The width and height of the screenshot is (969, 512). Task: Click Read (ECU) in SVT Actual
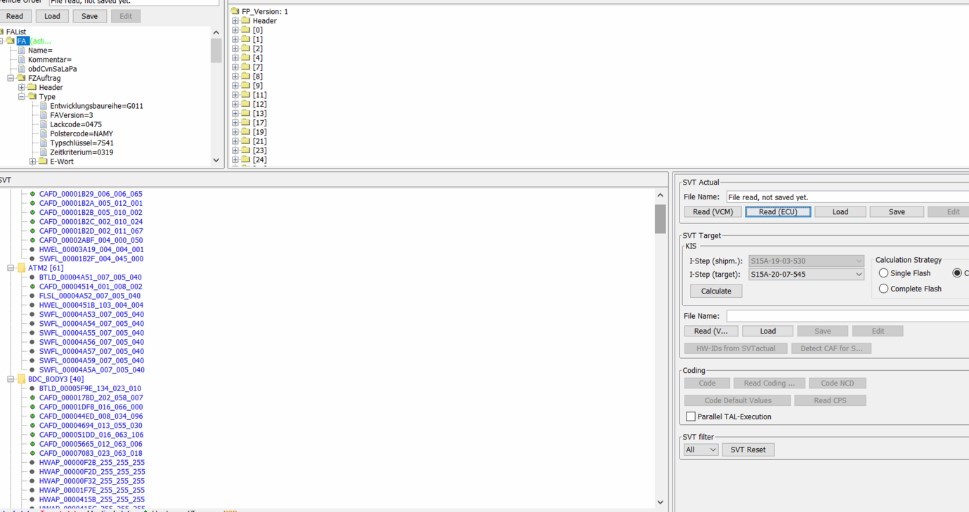tap(778, 211)
